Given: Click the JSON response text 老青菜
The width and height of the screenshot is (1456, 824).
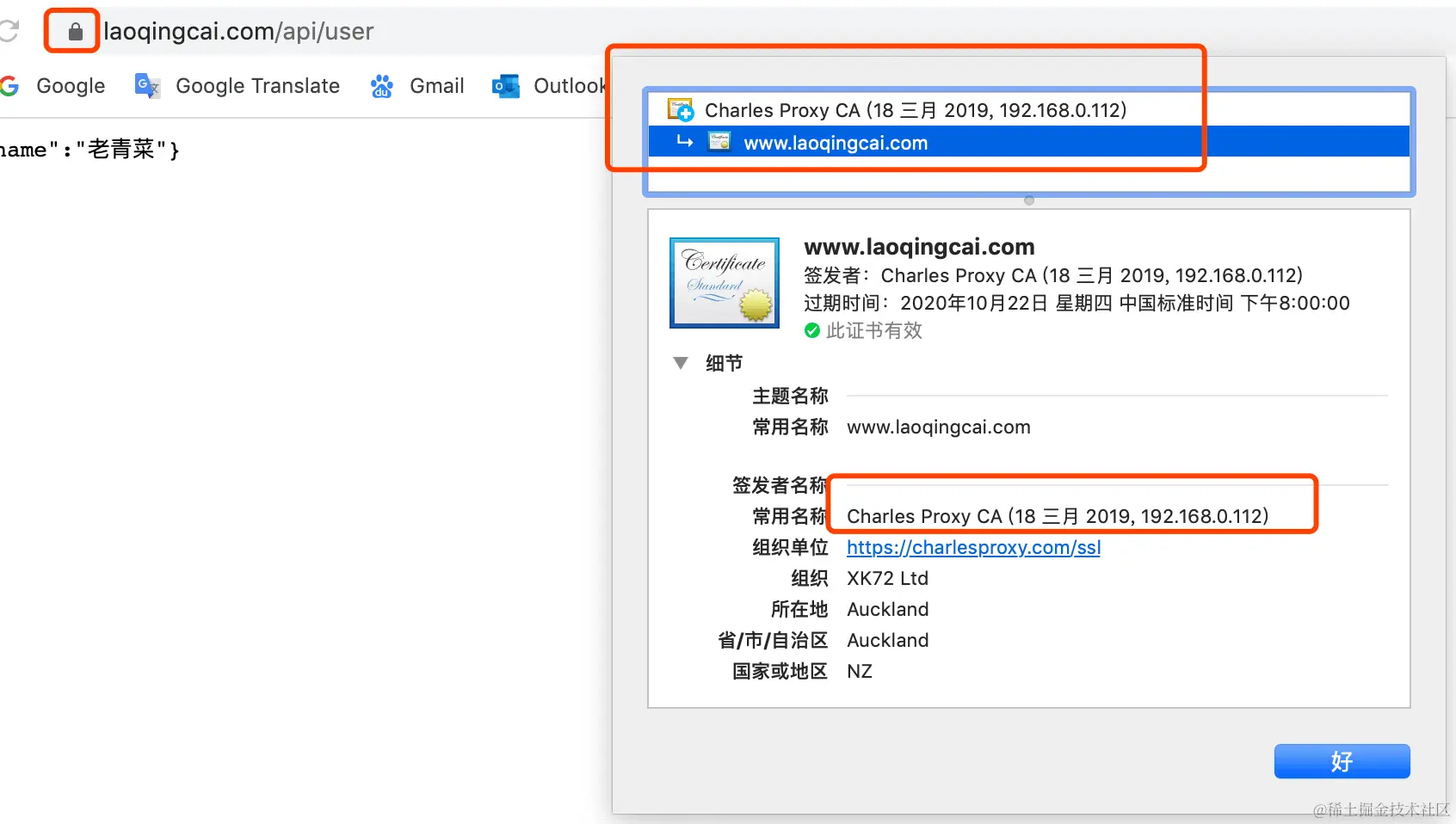Looking at the screenshot, I should pos(121,150).
